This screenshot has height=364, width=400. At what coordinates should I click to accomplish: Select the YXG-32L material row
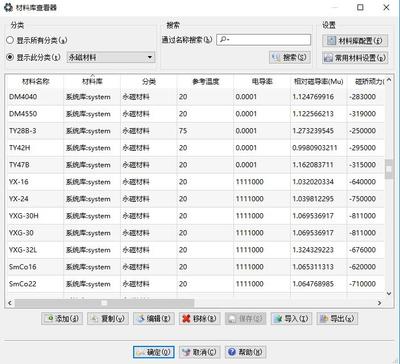196,250
